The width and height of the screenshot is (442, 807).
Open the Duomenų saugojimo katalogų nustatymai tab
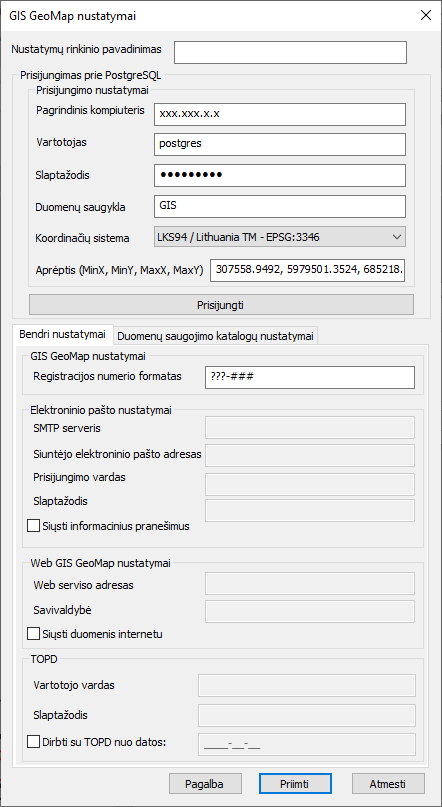[x=215, y=337]
